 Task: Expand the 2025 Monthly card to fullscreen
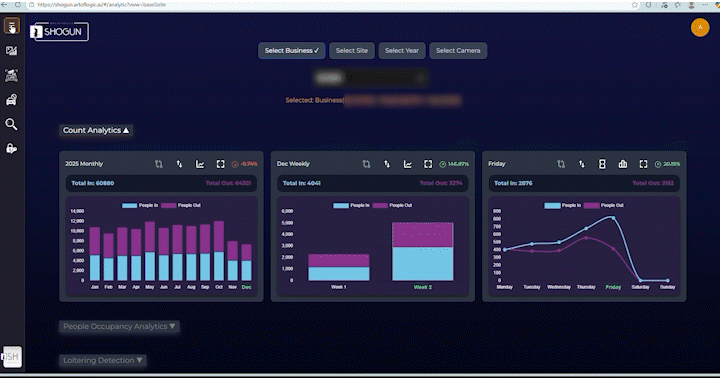click(x=220, y=164)
